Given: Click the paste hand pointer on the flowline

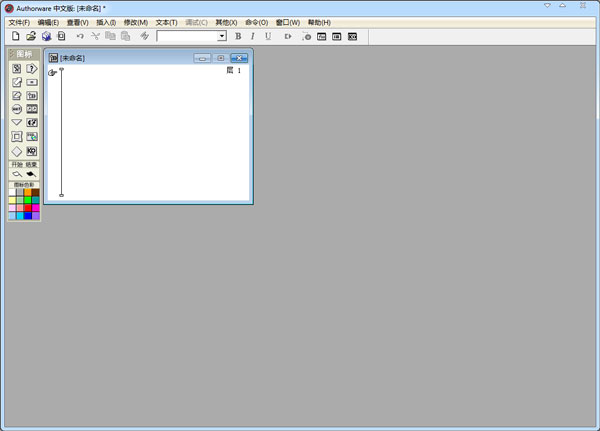Looking at the screenshot, I should click(x=52, y=72).
